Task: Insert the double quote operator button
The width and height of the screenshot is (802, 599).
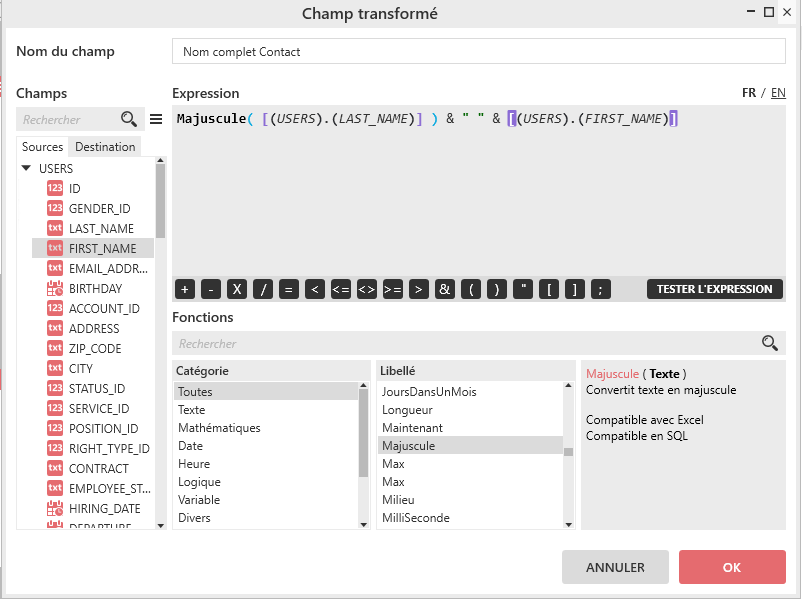Action: (523, 289)
